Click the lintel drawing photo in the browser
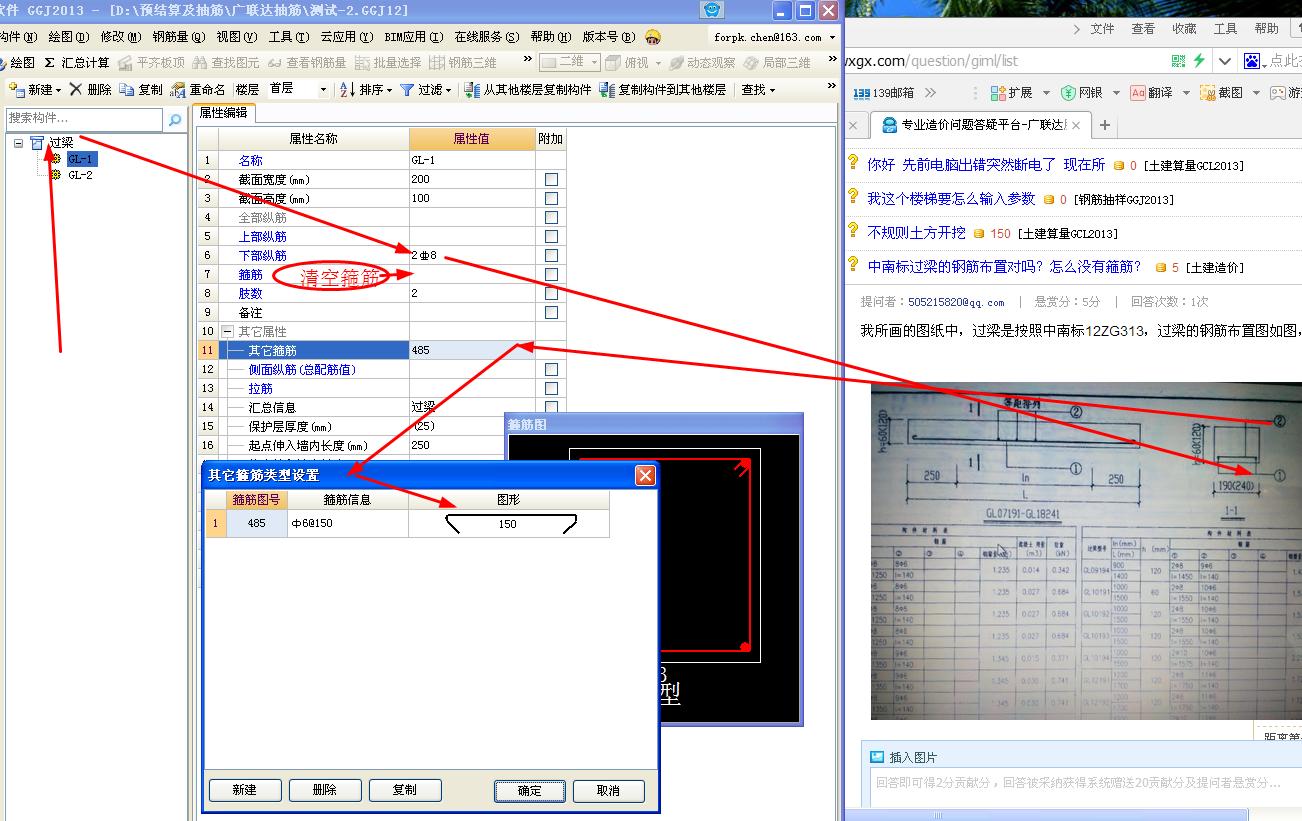This screenshot has width=1302, height=821. pyautogui.click(x=1086, y=550)
